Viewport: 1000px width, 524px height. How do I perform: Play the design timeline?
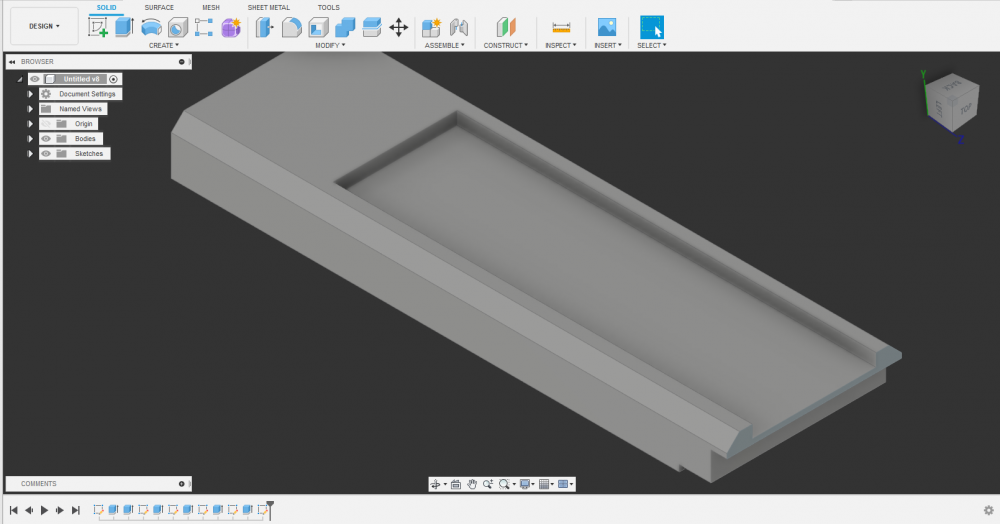coord(44,510)
